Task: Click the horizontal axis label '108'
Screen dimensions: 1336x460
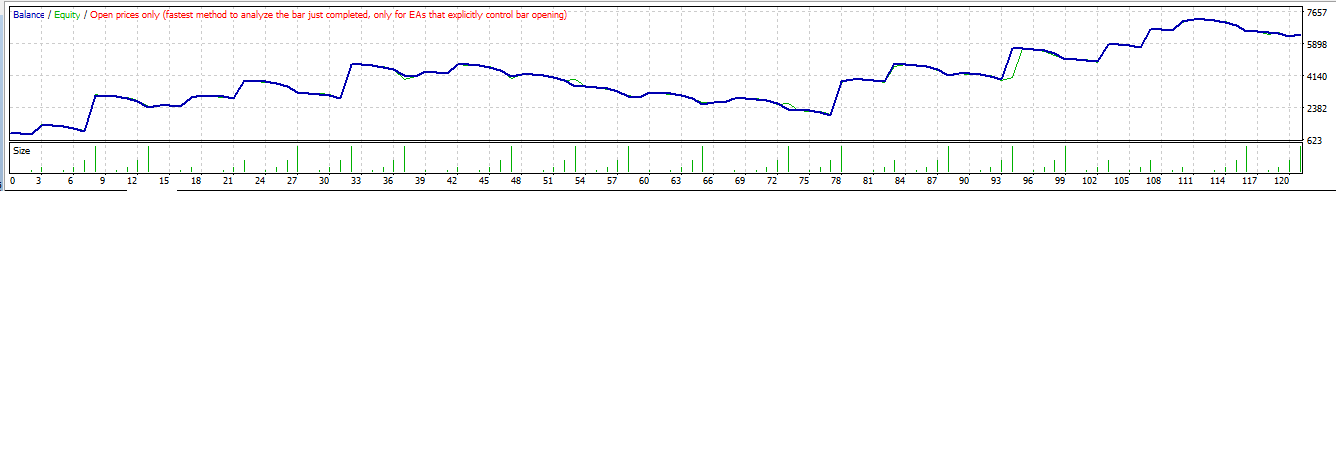Action: [1154, 181]
